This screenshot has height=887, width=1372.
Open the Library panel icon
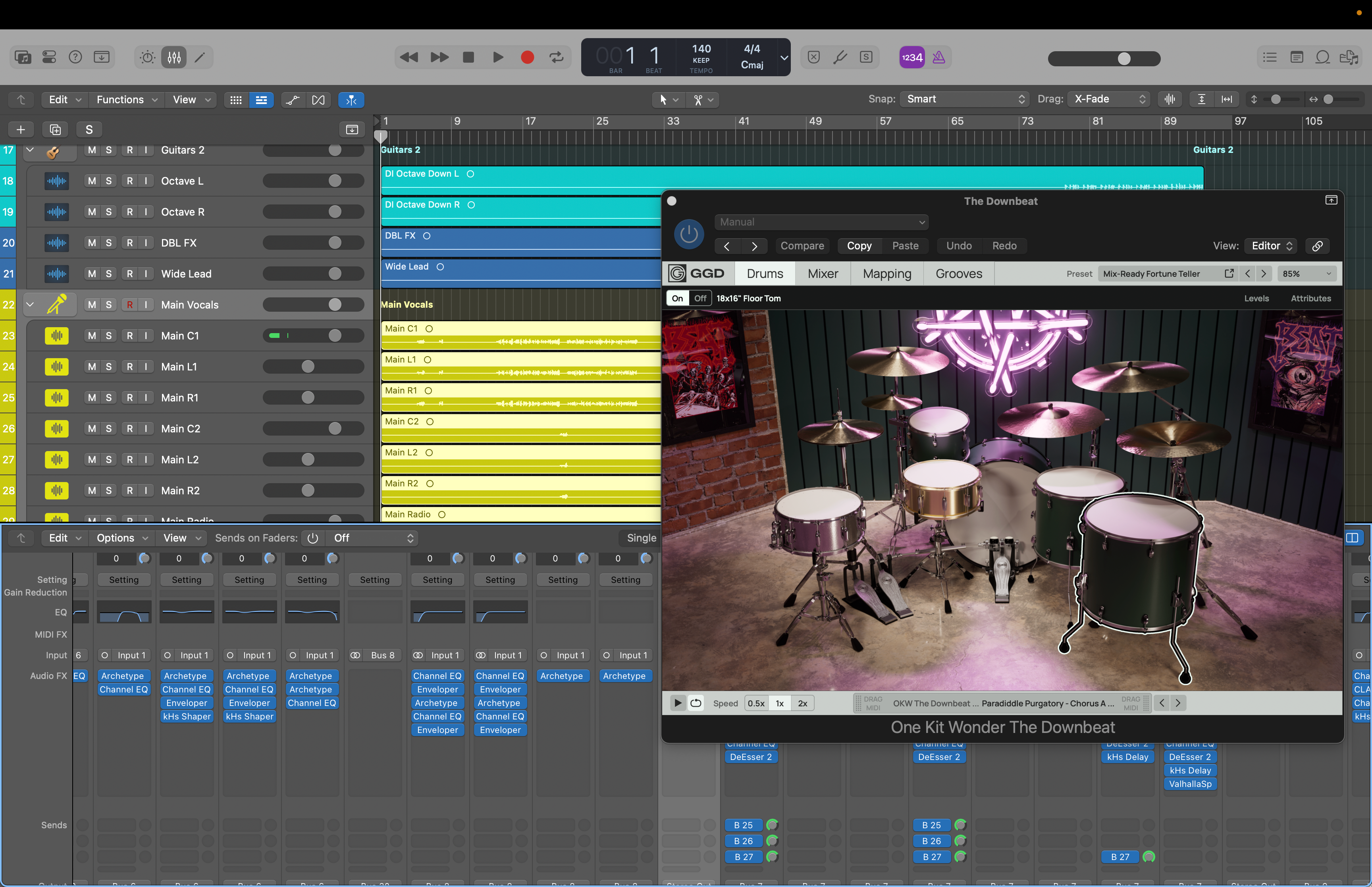pyautogui.click(x=23, y=57)
